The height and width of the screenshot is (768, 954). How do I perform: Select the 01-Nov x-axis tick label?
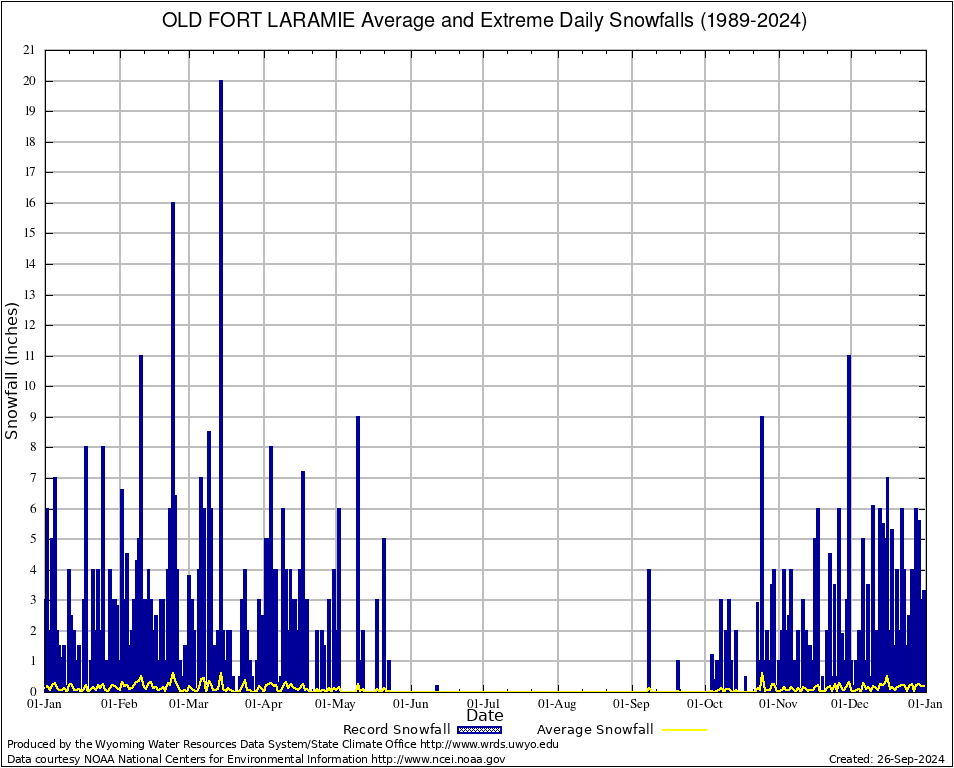click(x=777, y=703)
